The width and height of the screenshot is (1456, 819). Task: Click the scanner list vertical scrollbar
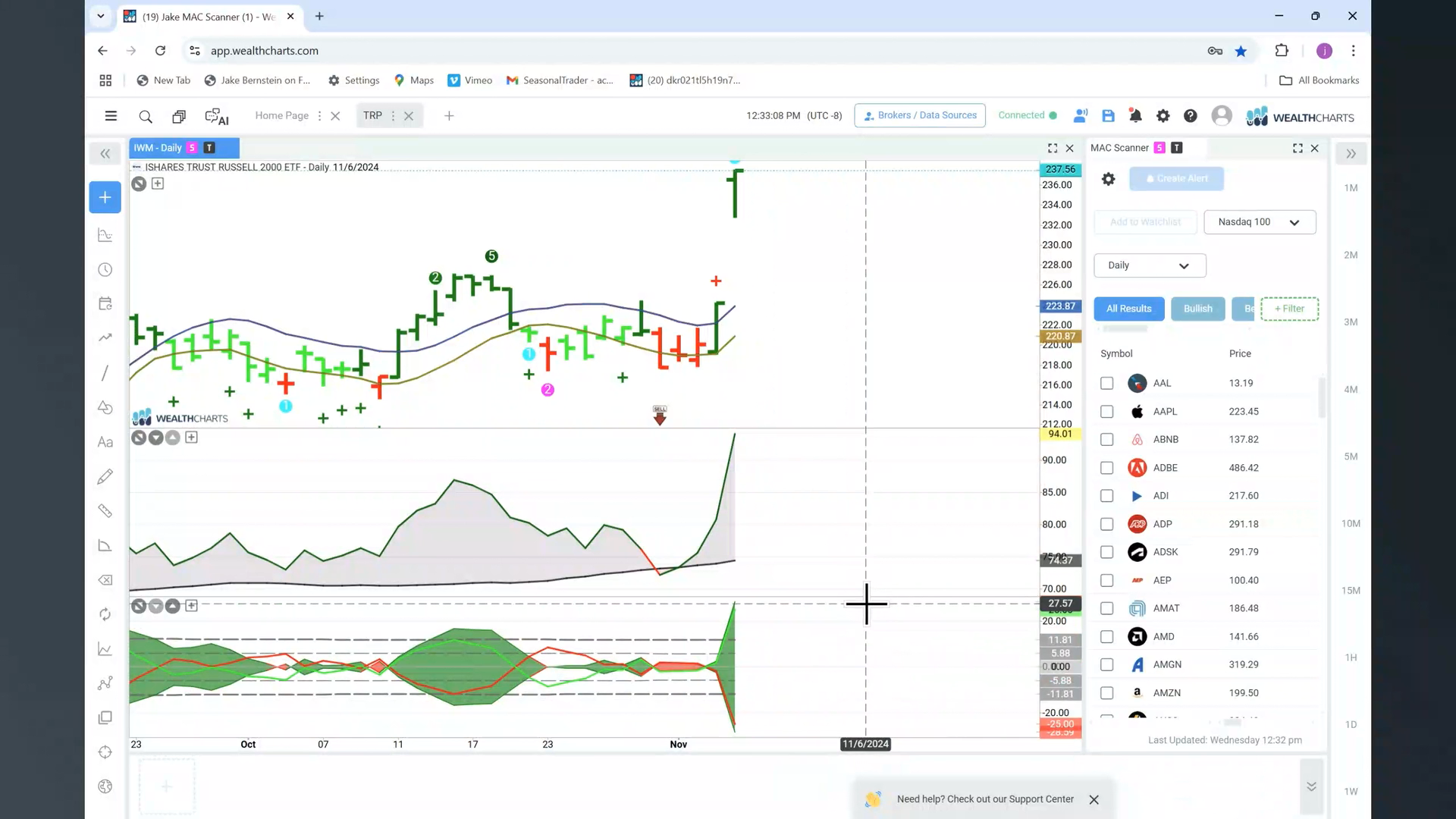click(1322, 398)
